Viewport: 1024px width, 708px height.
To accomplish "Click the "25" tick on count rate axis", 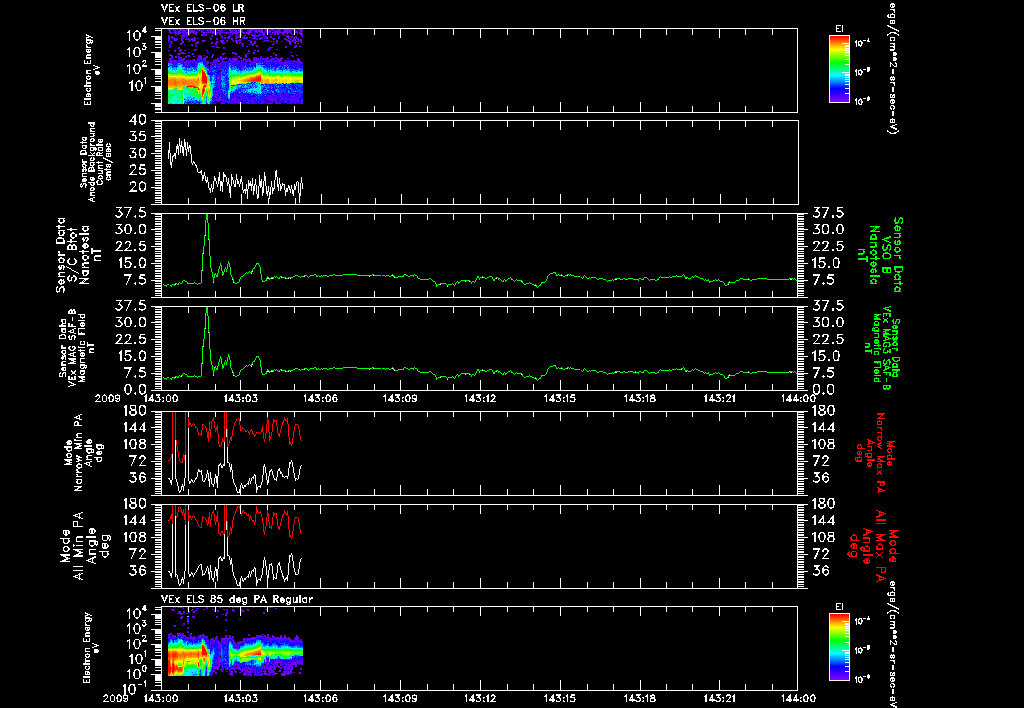I will [138, 170].
